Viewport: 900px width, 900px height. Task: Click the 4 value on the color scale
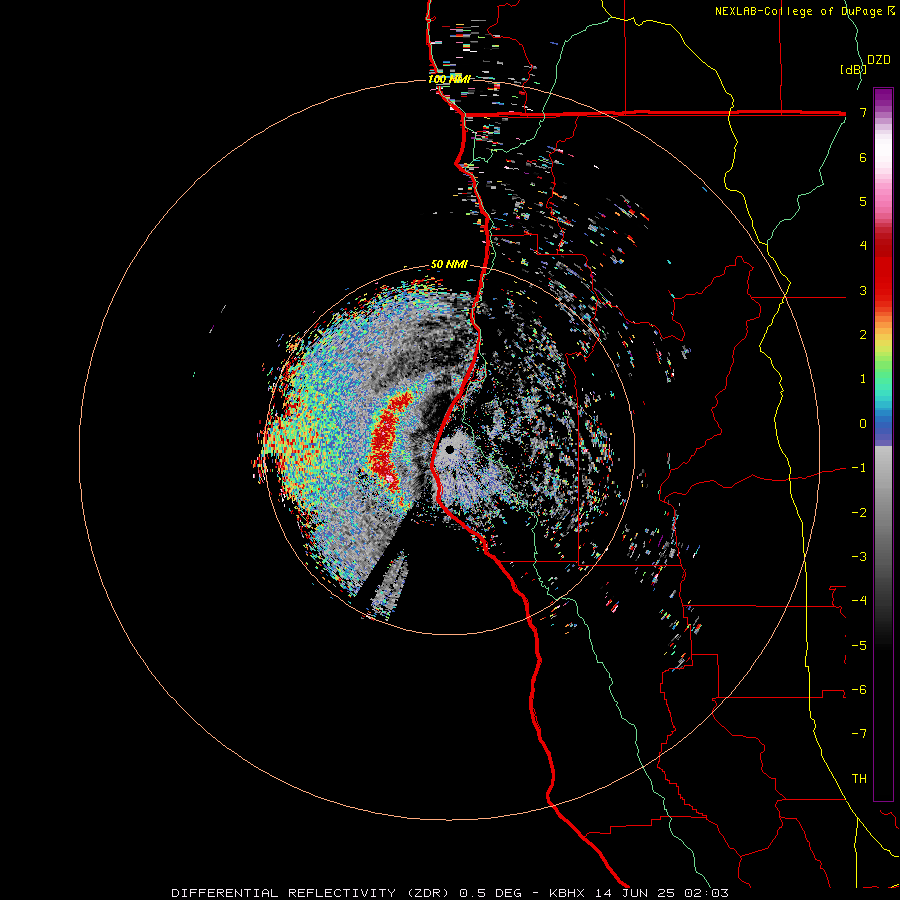[x=863, y=246]
